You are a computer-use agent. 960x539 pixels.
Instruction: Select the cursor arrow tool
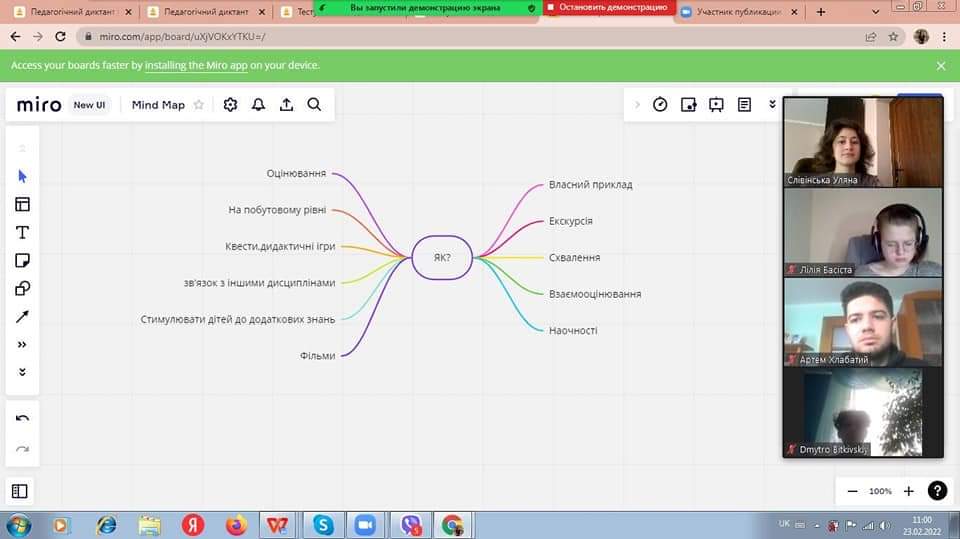click(x=23, y=176)
